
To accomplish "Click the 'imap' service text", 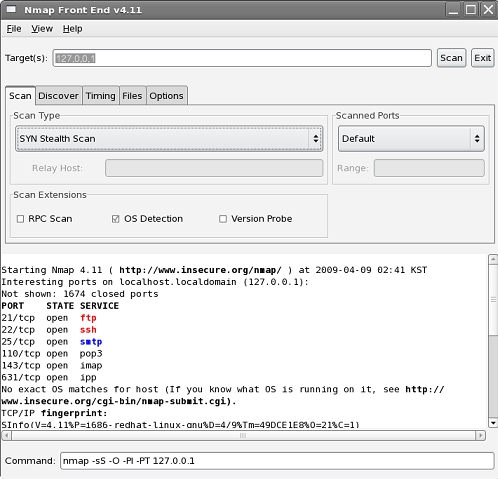I will (91, 366).
